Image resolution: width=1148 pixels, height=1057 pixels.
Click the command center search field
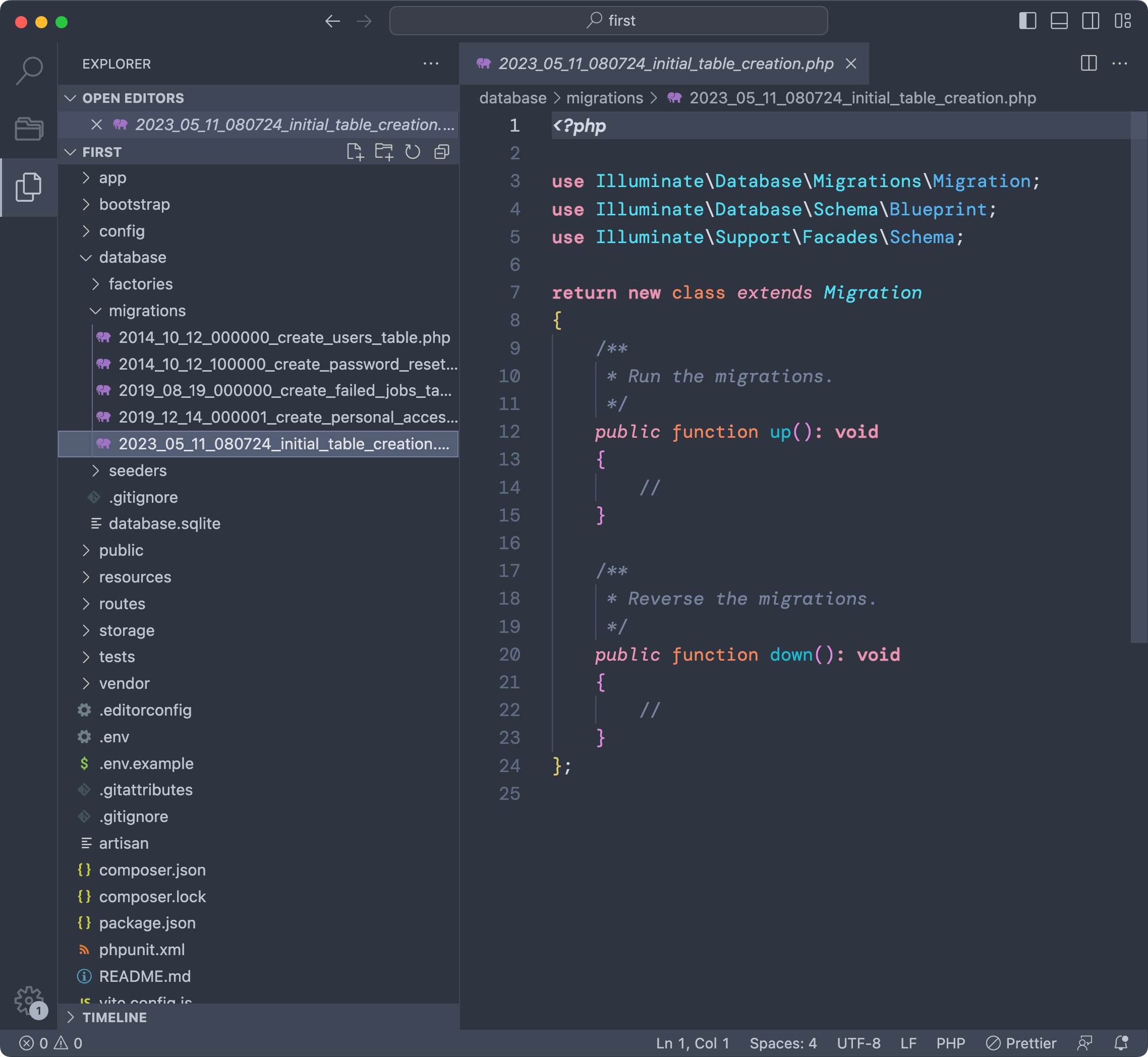608,21
